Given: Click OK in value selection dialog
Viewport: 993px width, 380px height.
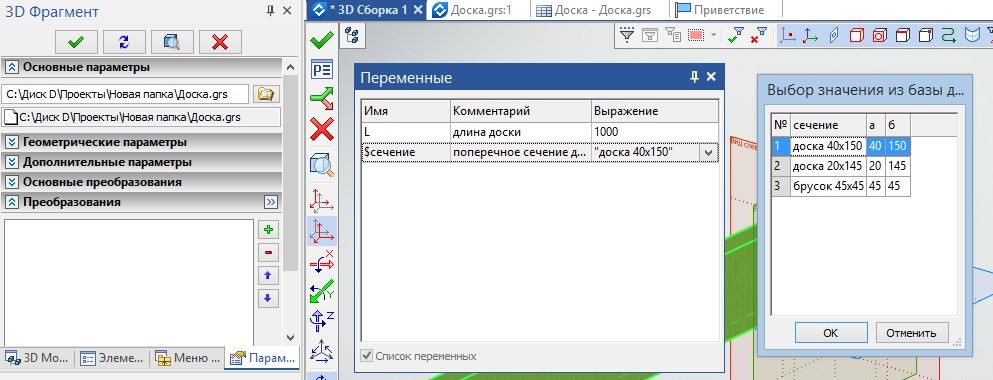Looking at the screenshot, I should pos(831,332).
